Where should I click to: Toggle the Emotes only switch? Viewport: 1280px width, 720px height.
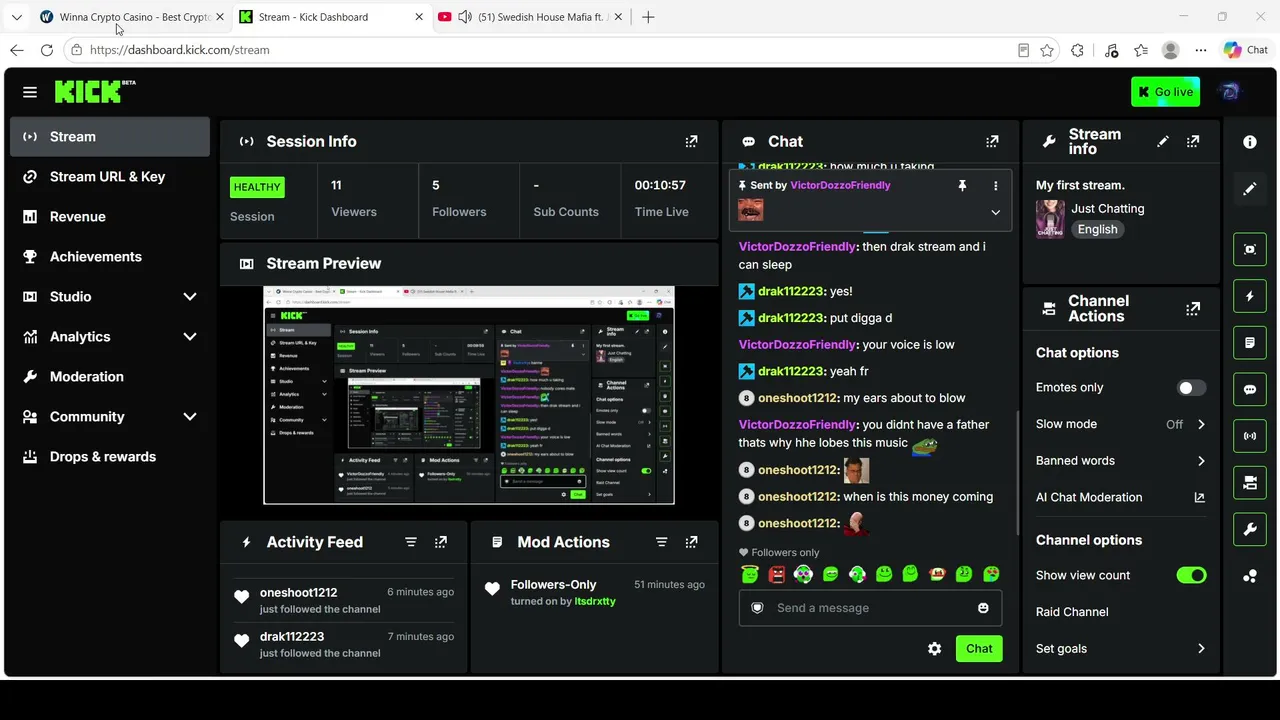1191,388
